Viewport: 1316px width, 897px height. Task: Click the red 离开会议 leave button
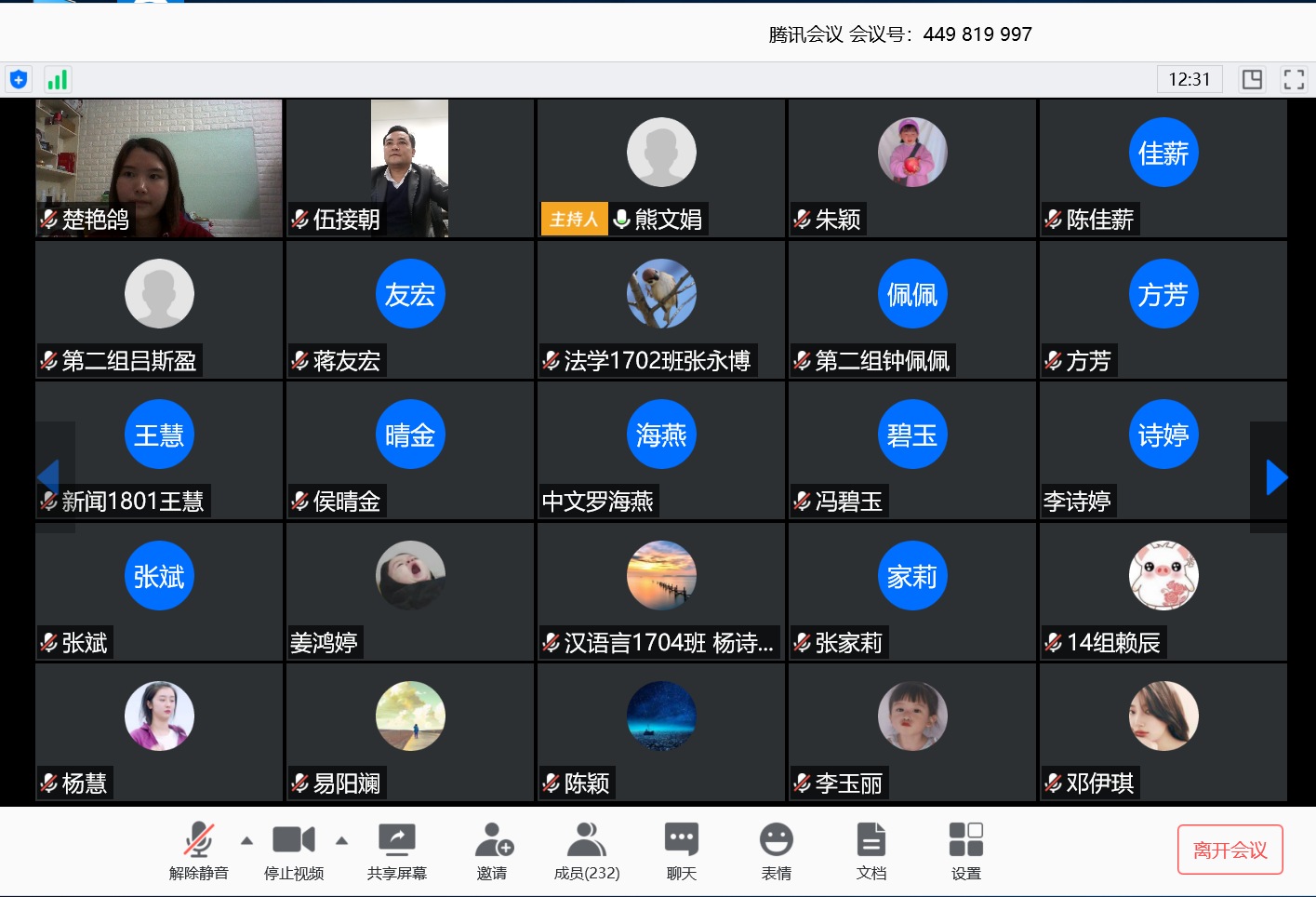click(1230, 850)
